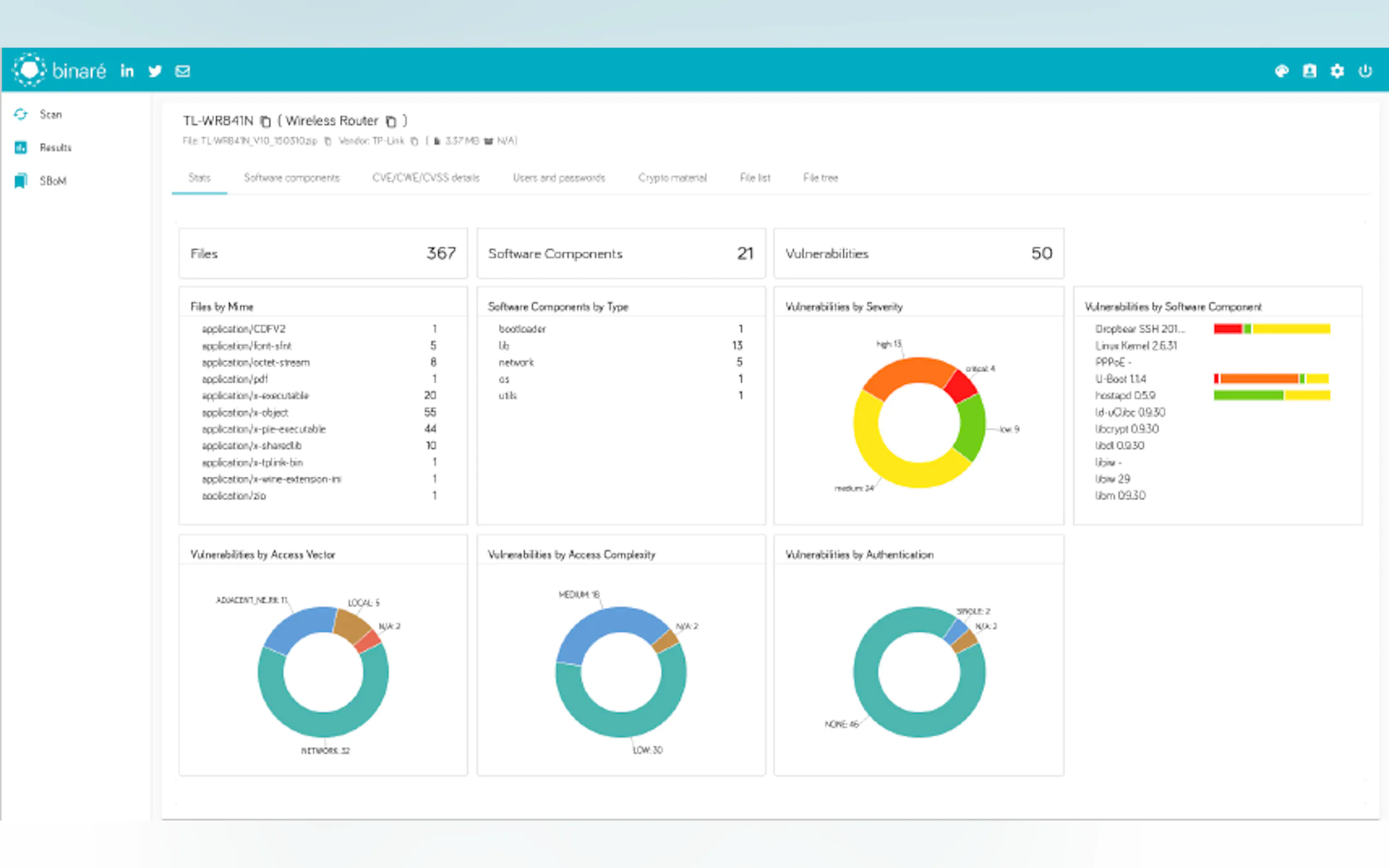Open the LinkedIn link icon
The width and height of the screenshot is (1389, 868).
point(127,71)
